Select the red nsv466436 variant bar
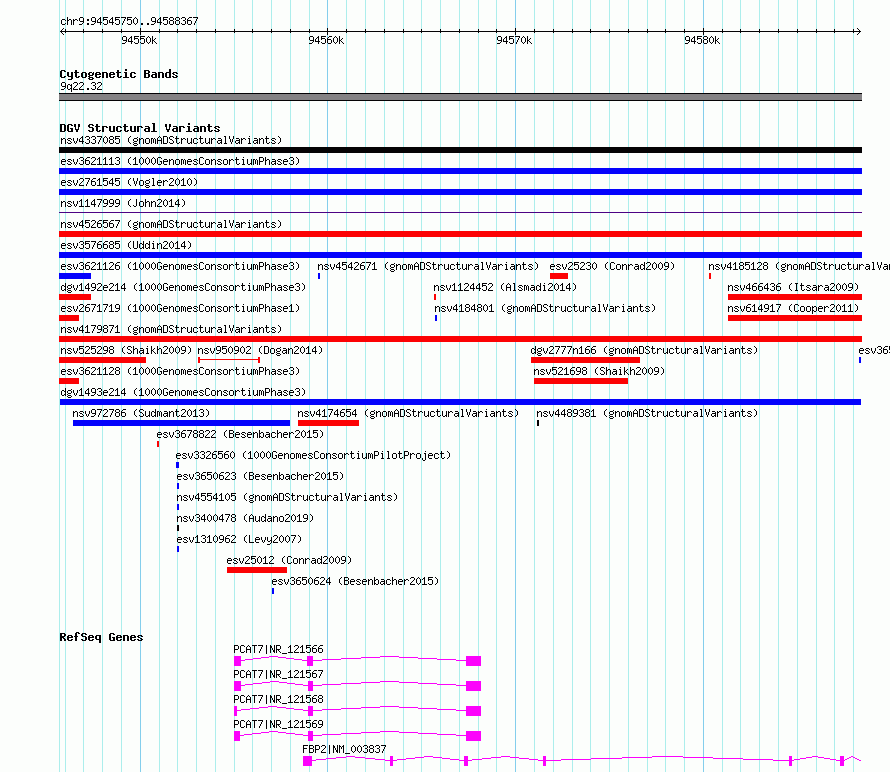This screenshot has height=772, width=890. point(795,297)
